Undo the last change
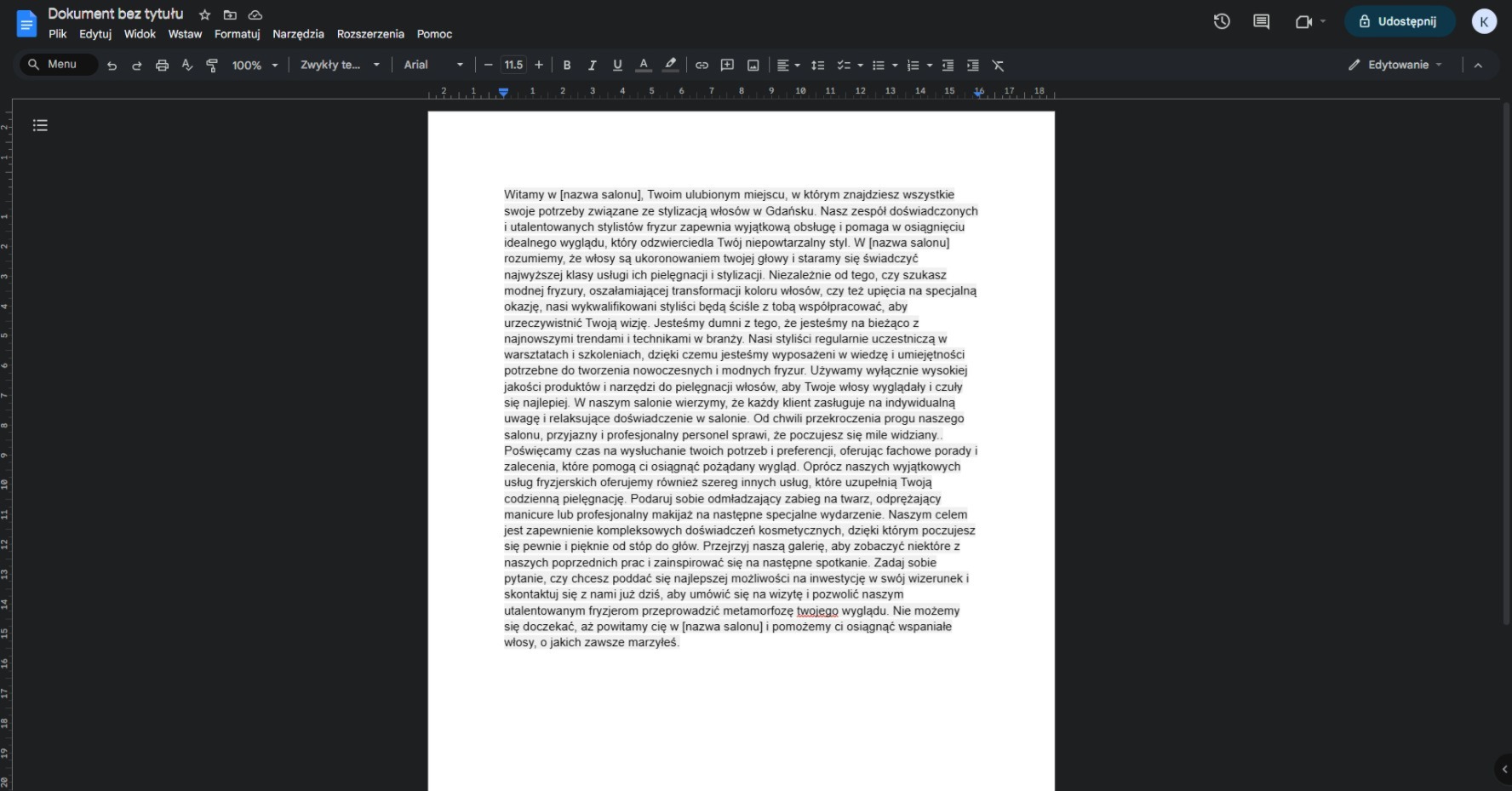The height and width of the screenshot is (791, 1512). coord(112,65)
